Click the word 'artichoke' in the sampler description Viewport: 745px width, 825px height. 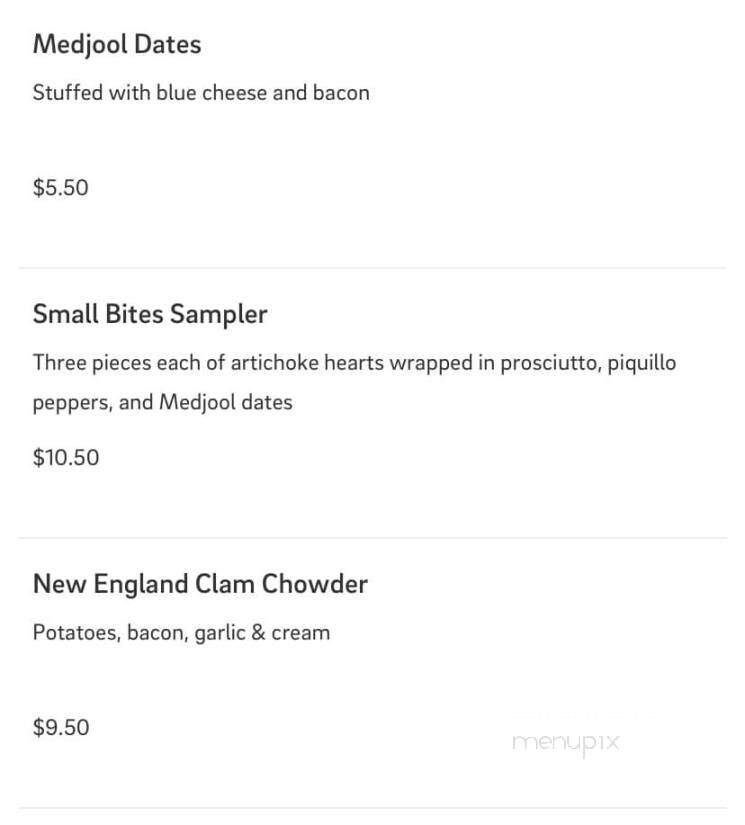275,363
